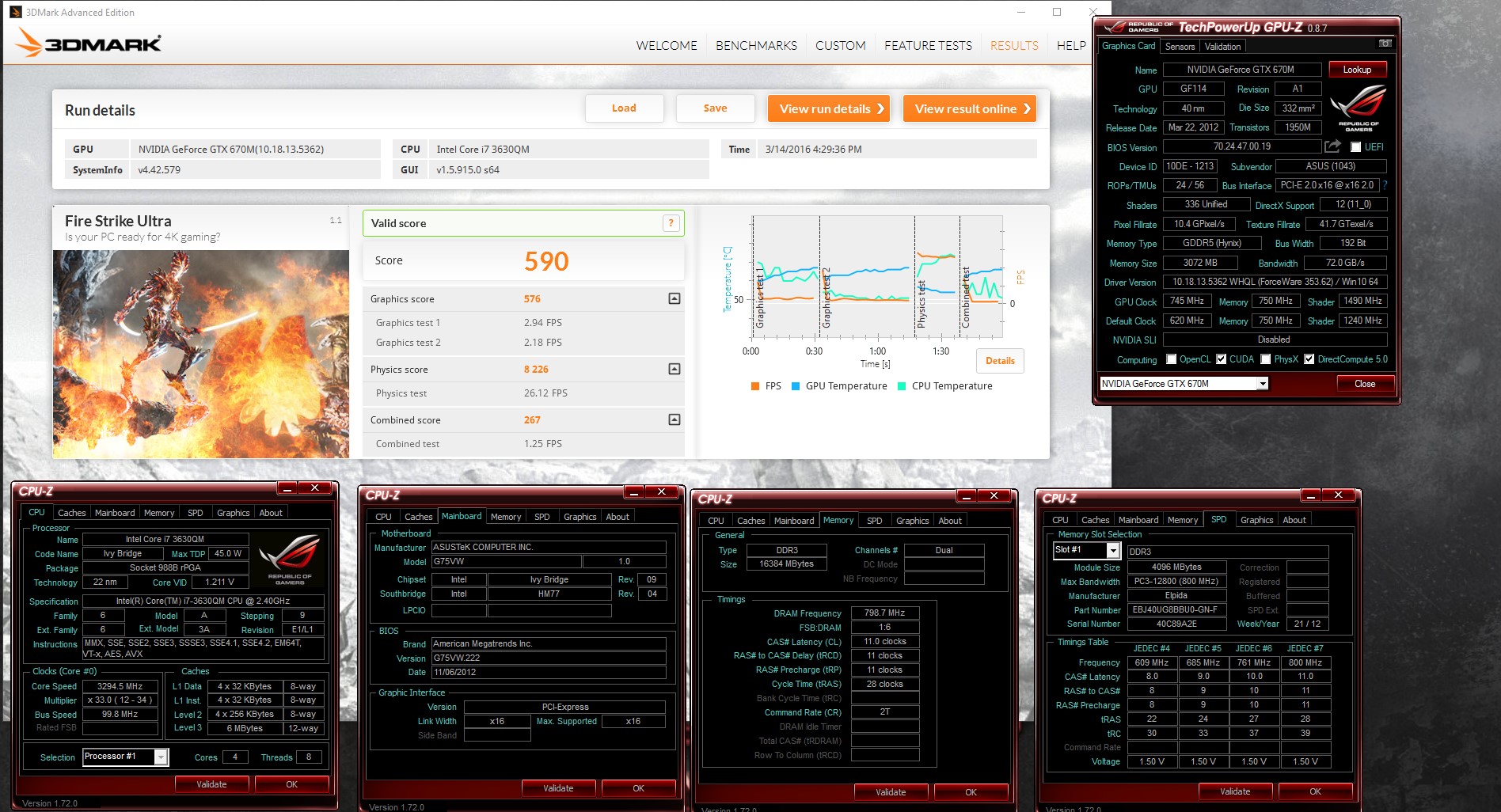Toggle the PhysX checkbox in GPU-Z
This screenshot has width=1501, height=812.
1265,359
